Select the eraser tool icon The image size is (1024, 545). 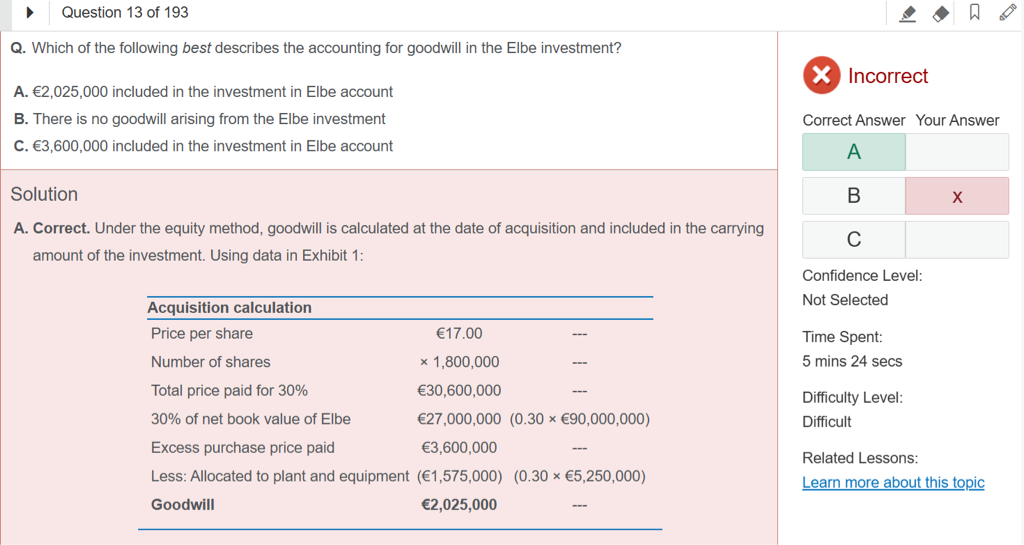pos(941,13)
